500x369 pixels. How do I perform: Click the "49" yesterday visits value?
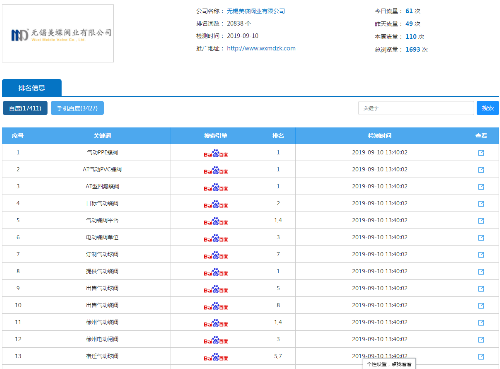point(409,24)
